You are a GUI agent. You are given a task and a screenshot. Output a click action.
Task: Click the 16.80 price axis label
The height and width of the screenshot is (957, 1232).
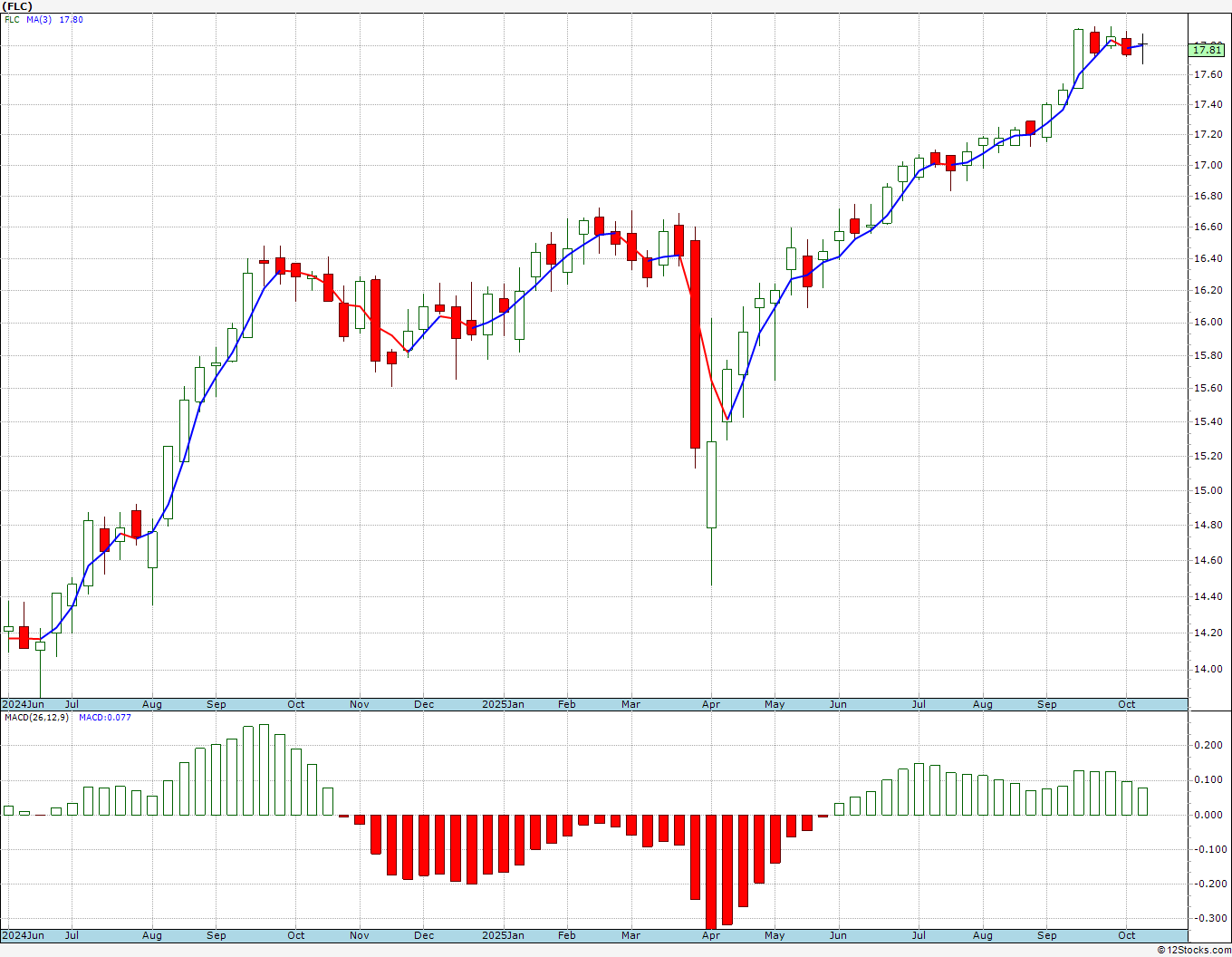tap(1208, 197)
